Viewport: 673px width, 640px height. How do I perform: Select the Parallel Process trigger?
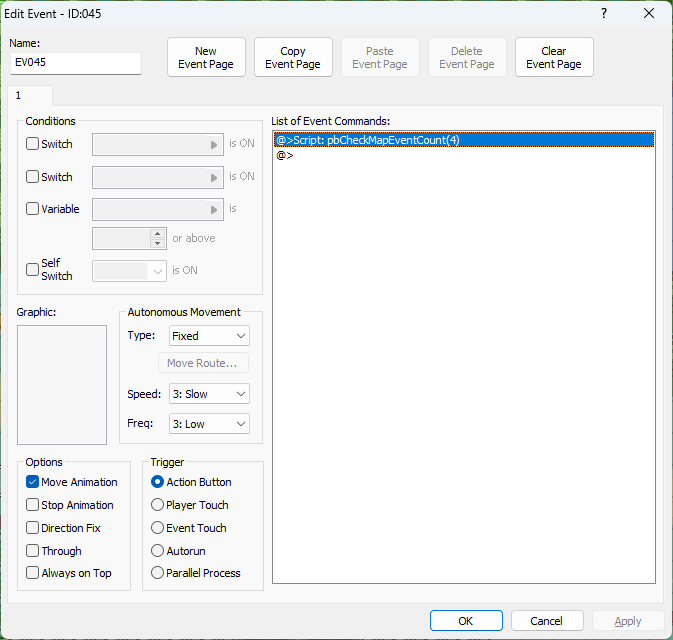coord(158,573)
